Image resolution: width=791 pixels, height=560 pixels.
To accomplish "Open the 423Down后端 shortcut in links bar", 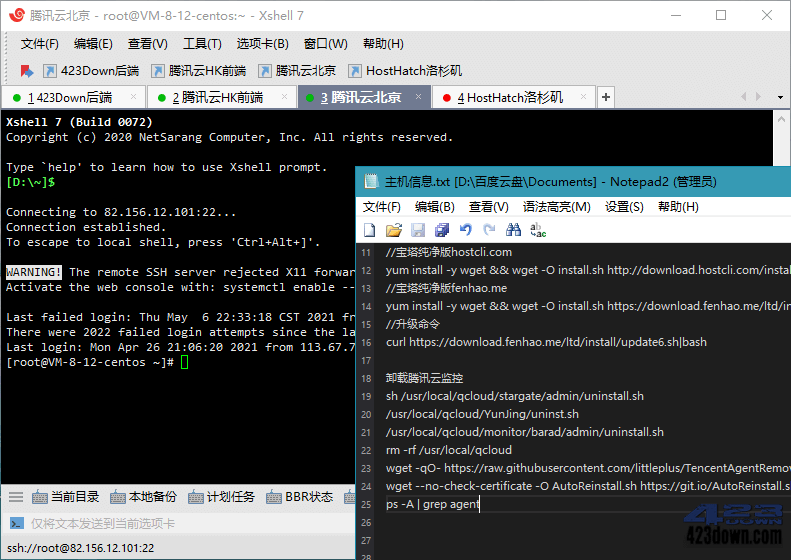I will click(x=91, y=71).
